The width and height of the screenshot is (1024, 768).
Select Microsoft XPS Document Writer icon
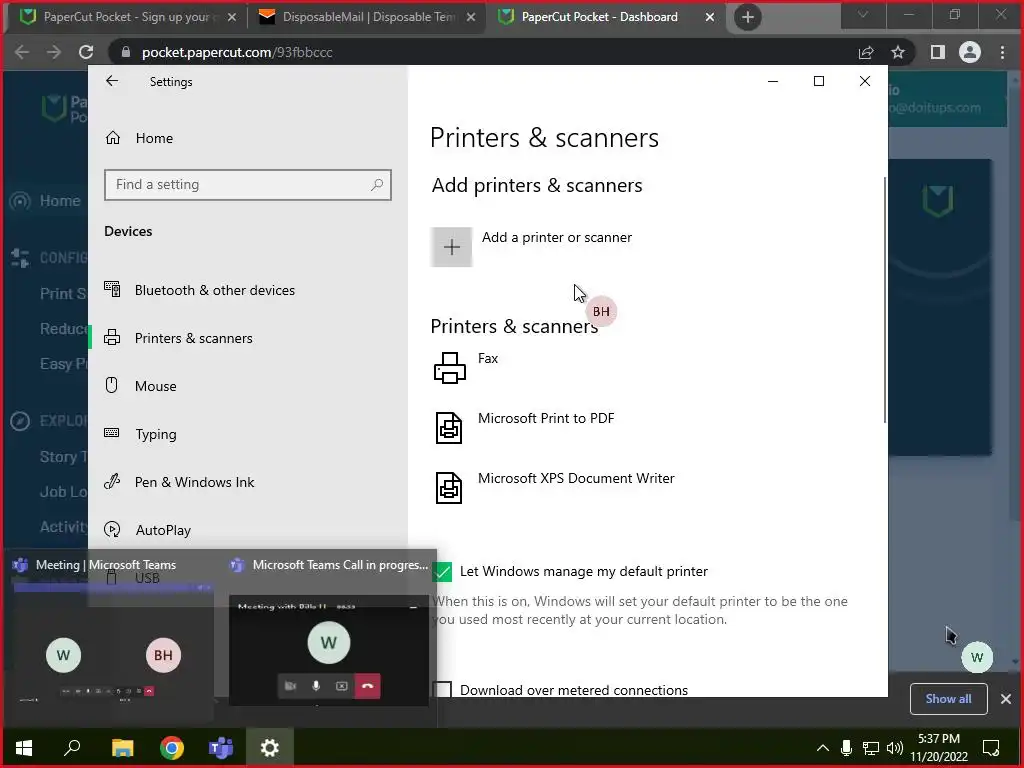coord(449,488)
